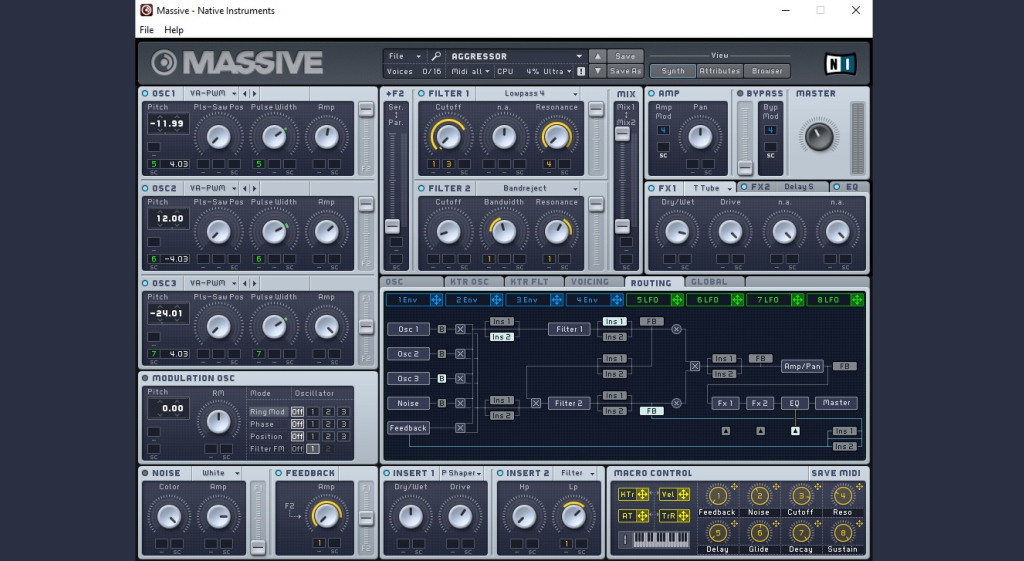Open FX1 T Tube effect dropdown
Viewport: 1024px width, 561px height.
click(x=711, y=188)
